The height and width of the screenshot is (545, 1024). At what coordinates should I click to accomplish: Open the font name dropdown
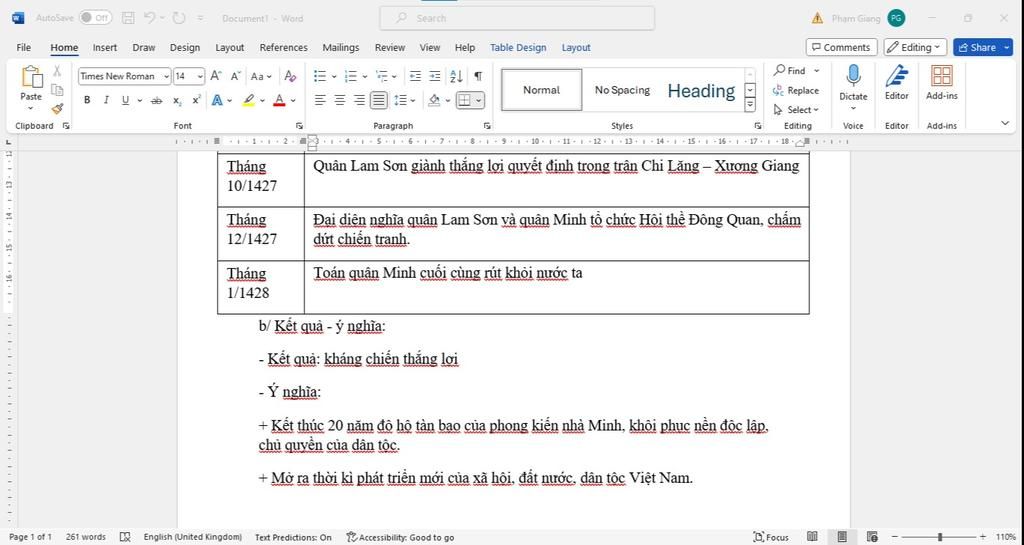(167, 76)
